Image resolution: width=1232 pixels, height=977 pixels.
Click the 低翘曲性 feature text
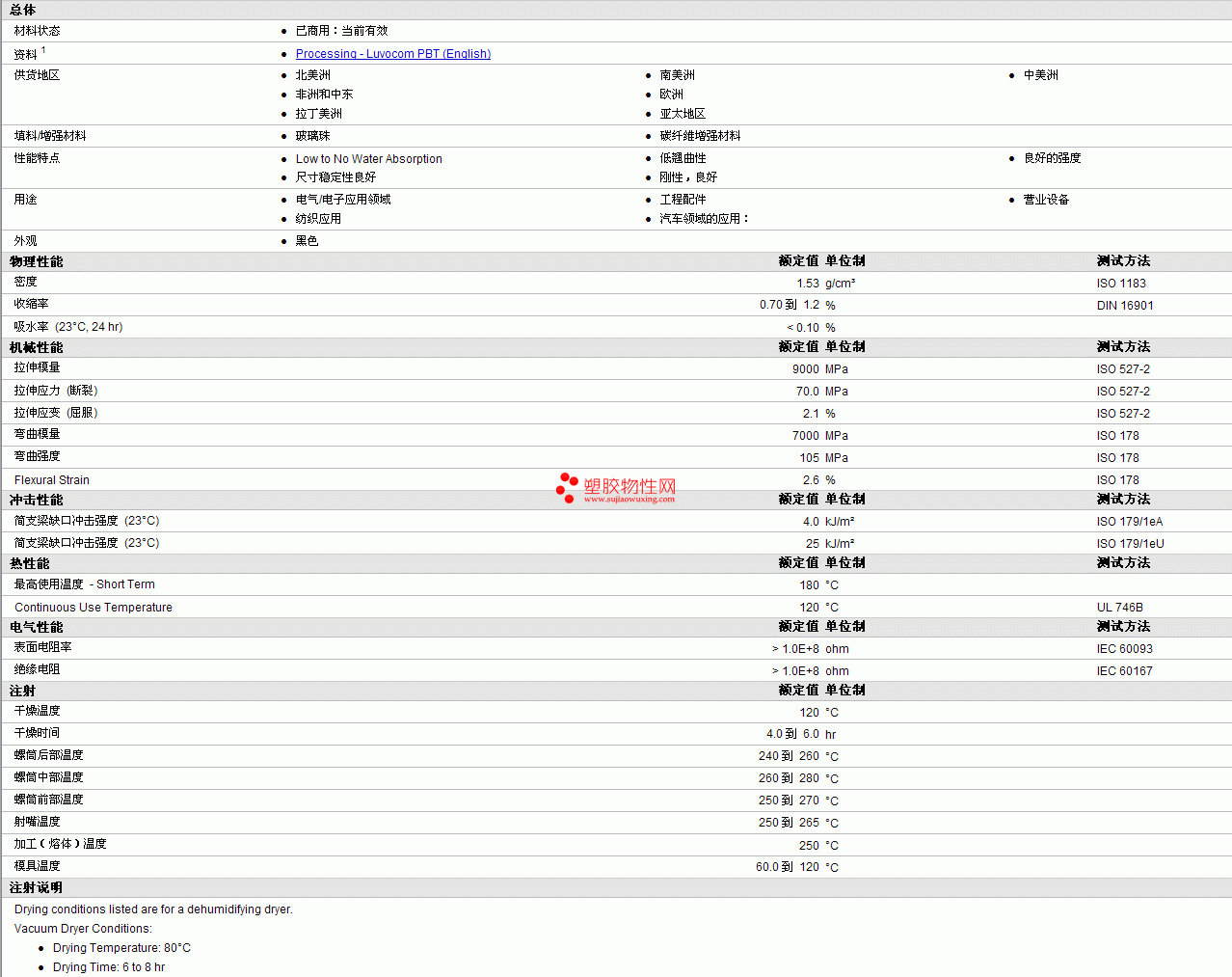click(x=683, y=158)
